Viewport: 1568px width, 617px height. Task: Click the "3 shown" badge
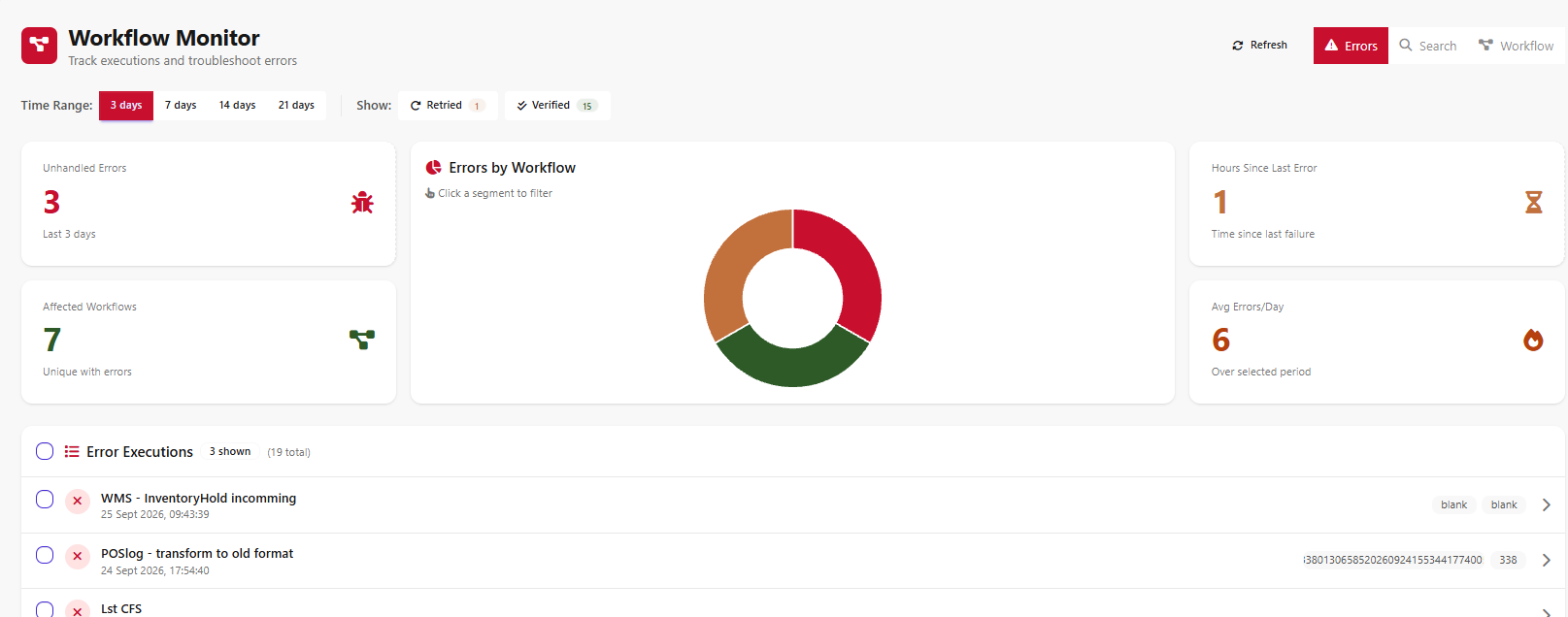pos(230,452)
